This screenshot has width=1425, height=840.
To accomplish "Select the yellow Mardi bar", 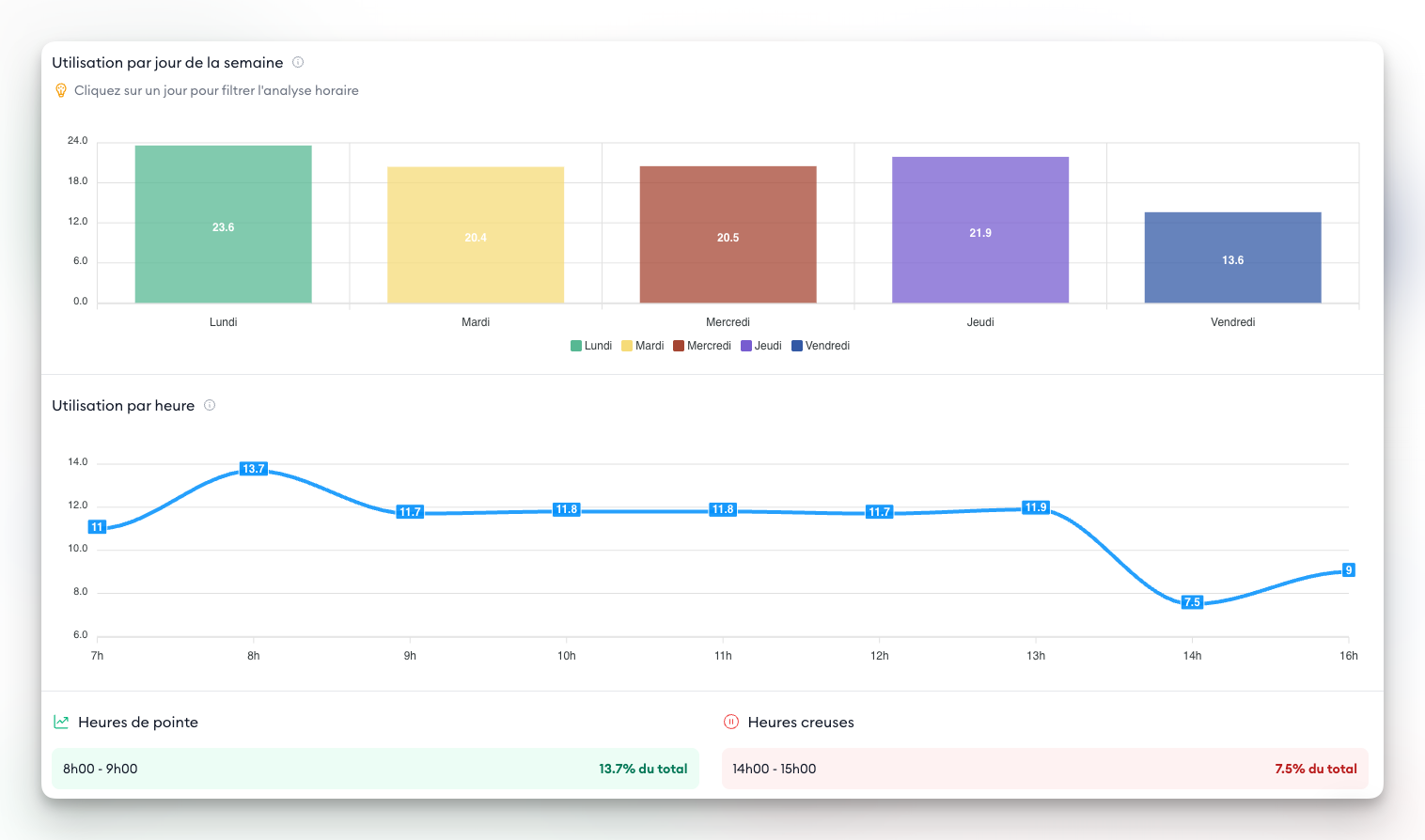I will (476, 235).
